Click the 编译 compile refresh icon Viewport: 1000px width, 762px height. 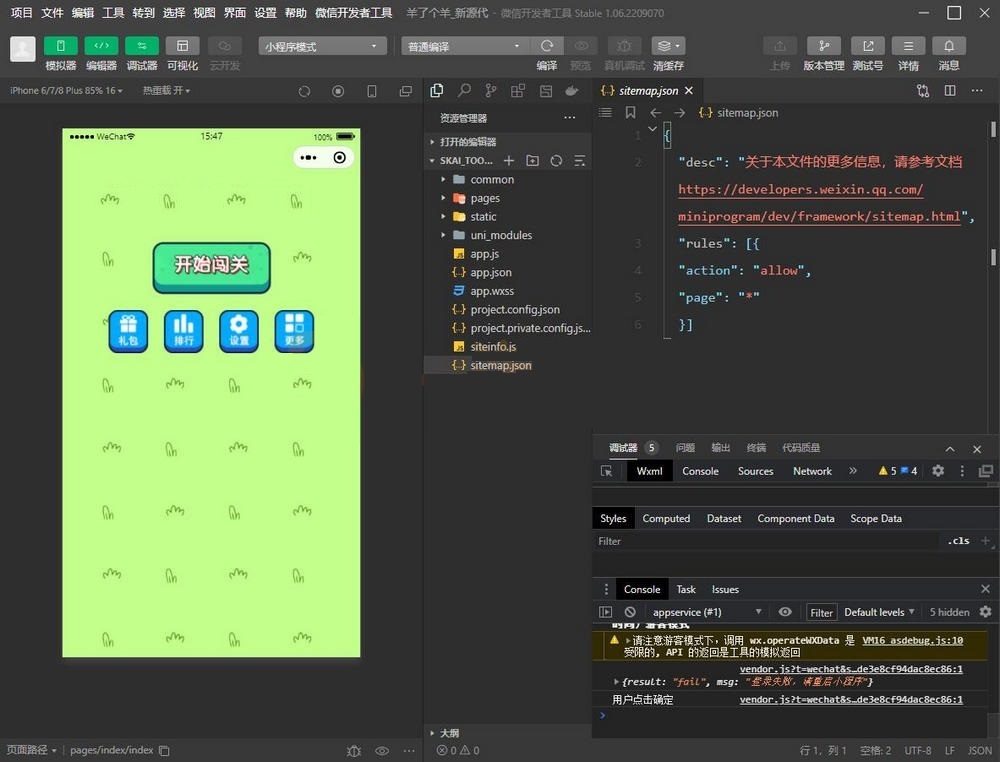(x=547, y=46)
